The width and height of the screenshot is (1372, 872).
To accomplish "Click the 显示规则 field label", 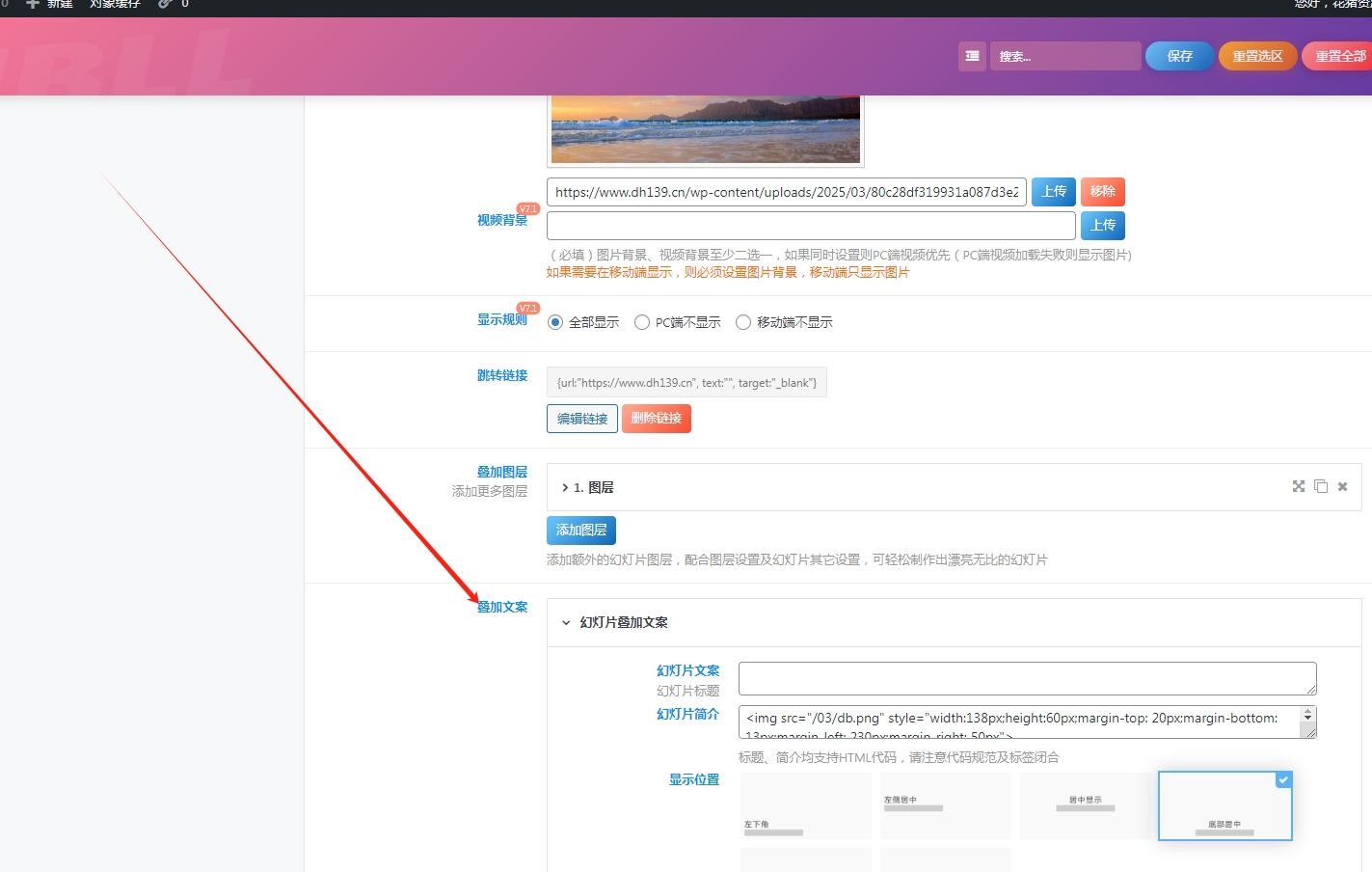I will pyautogui.click(x=502, y=319).
